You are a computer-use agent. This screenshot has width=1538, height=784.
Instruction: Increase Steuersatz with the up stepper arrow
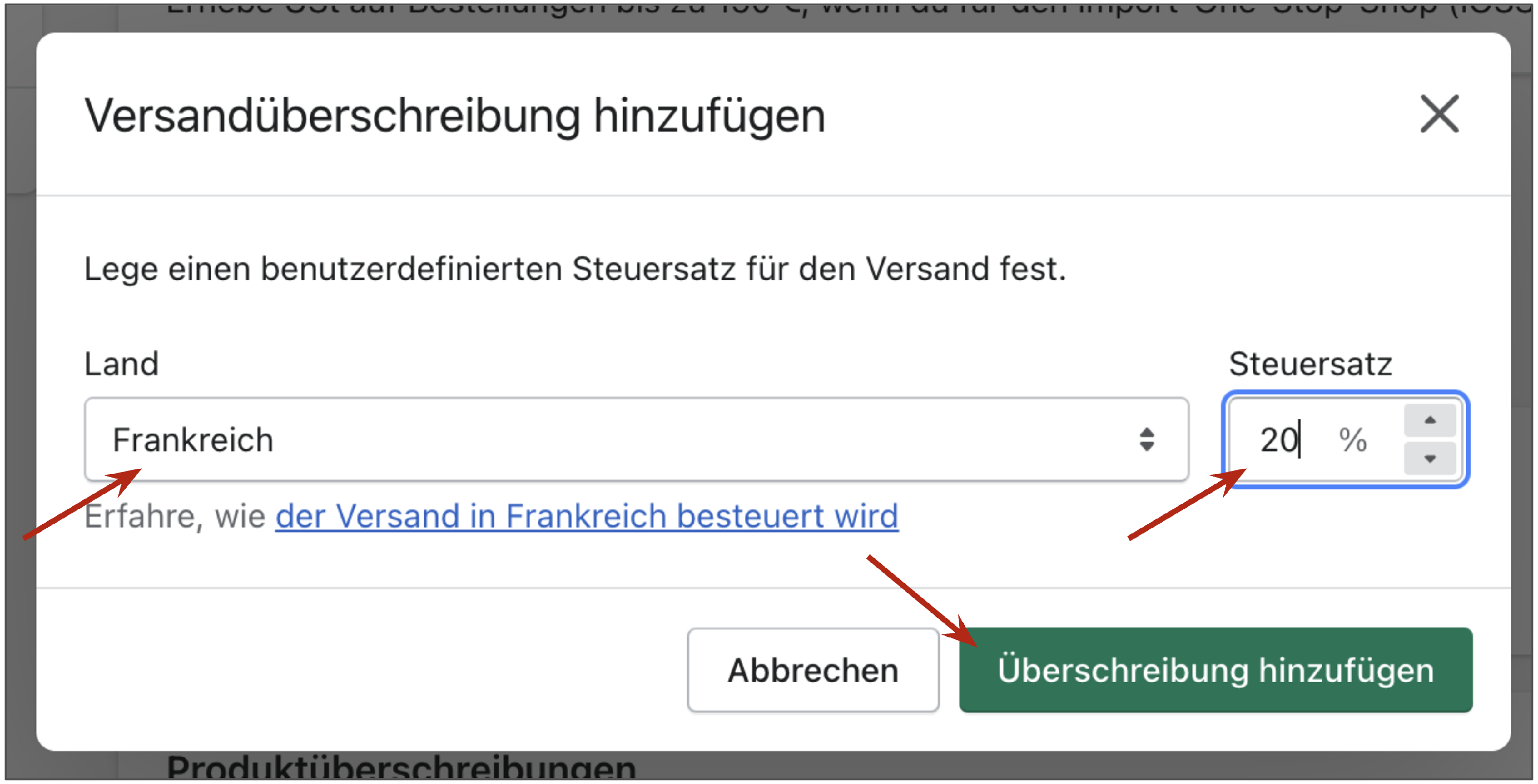point(1429,421)
